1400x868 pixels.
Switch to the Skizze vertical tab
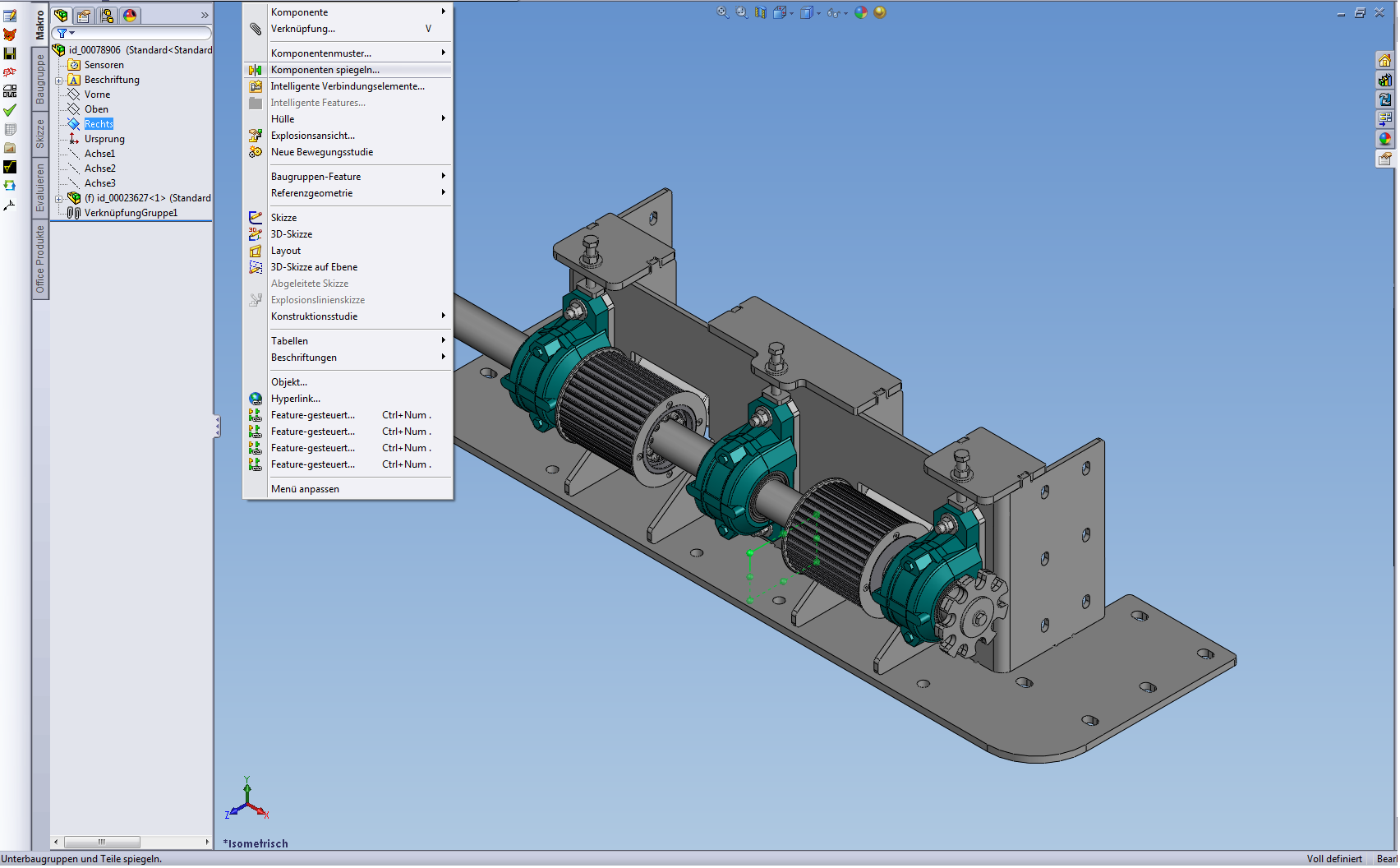(39, 134)
